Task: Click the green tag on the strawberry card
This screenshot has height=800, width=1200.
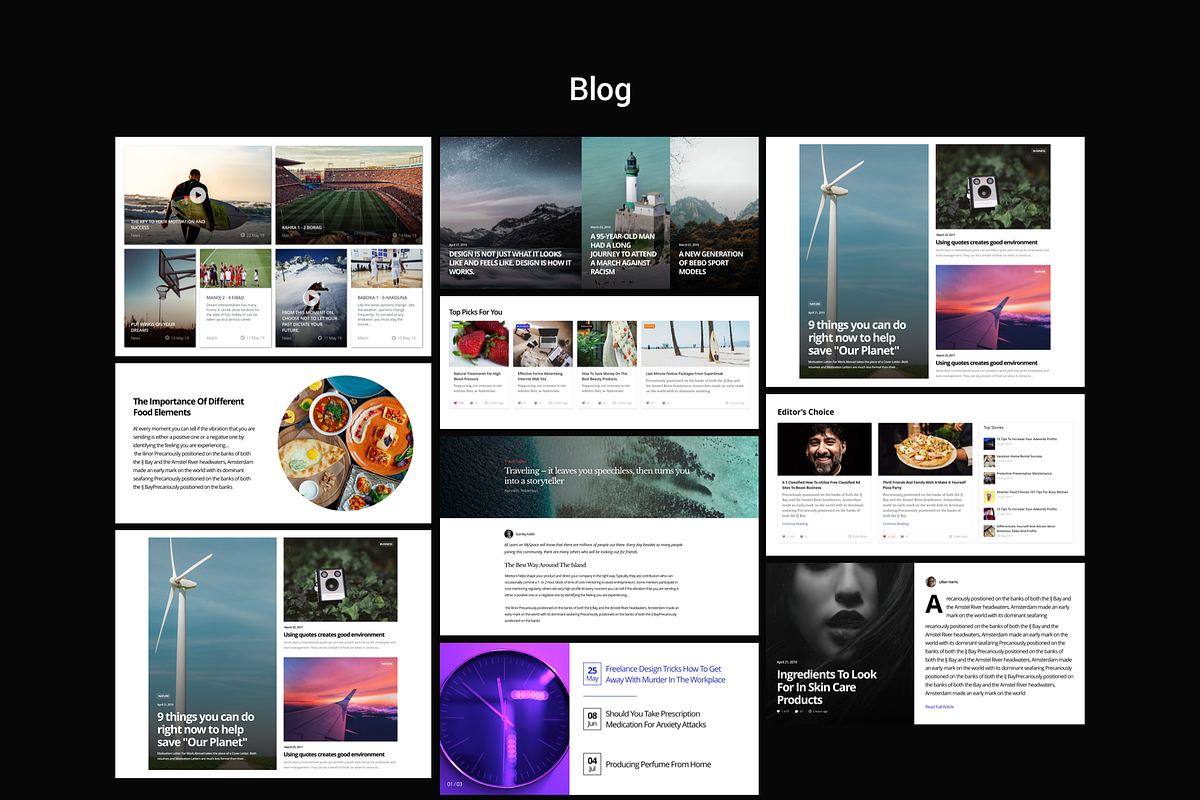Action: coord(457,325)
